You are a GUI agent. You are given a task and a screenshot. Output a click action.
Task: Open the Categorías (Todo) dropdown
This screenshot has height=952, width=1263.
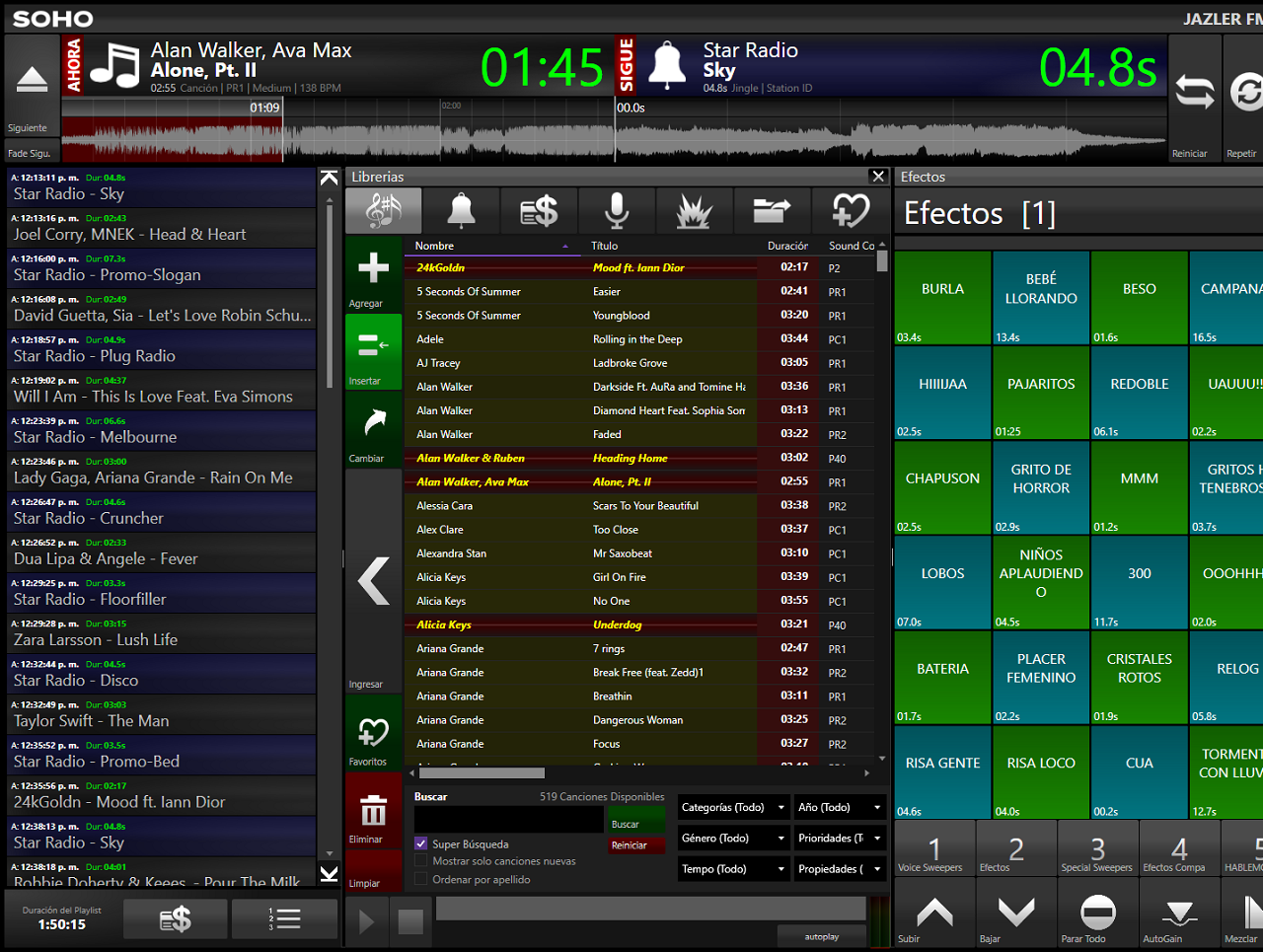click(x=733, y=808)
